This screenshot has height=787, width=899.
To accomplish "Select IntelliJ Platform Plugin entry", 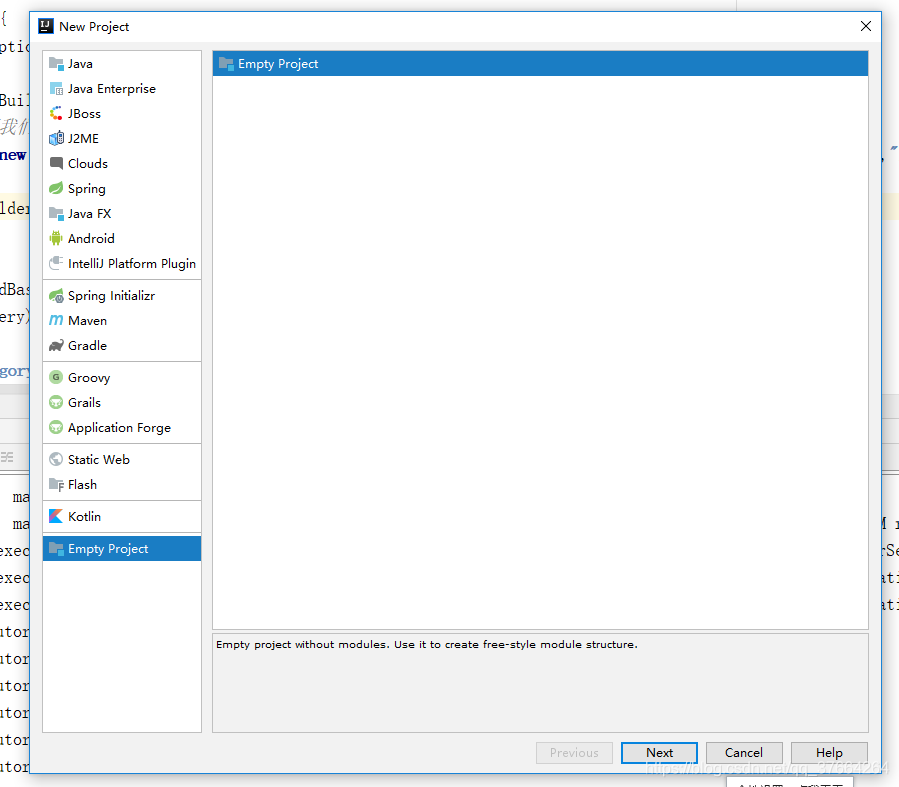I will coord(122,264).
